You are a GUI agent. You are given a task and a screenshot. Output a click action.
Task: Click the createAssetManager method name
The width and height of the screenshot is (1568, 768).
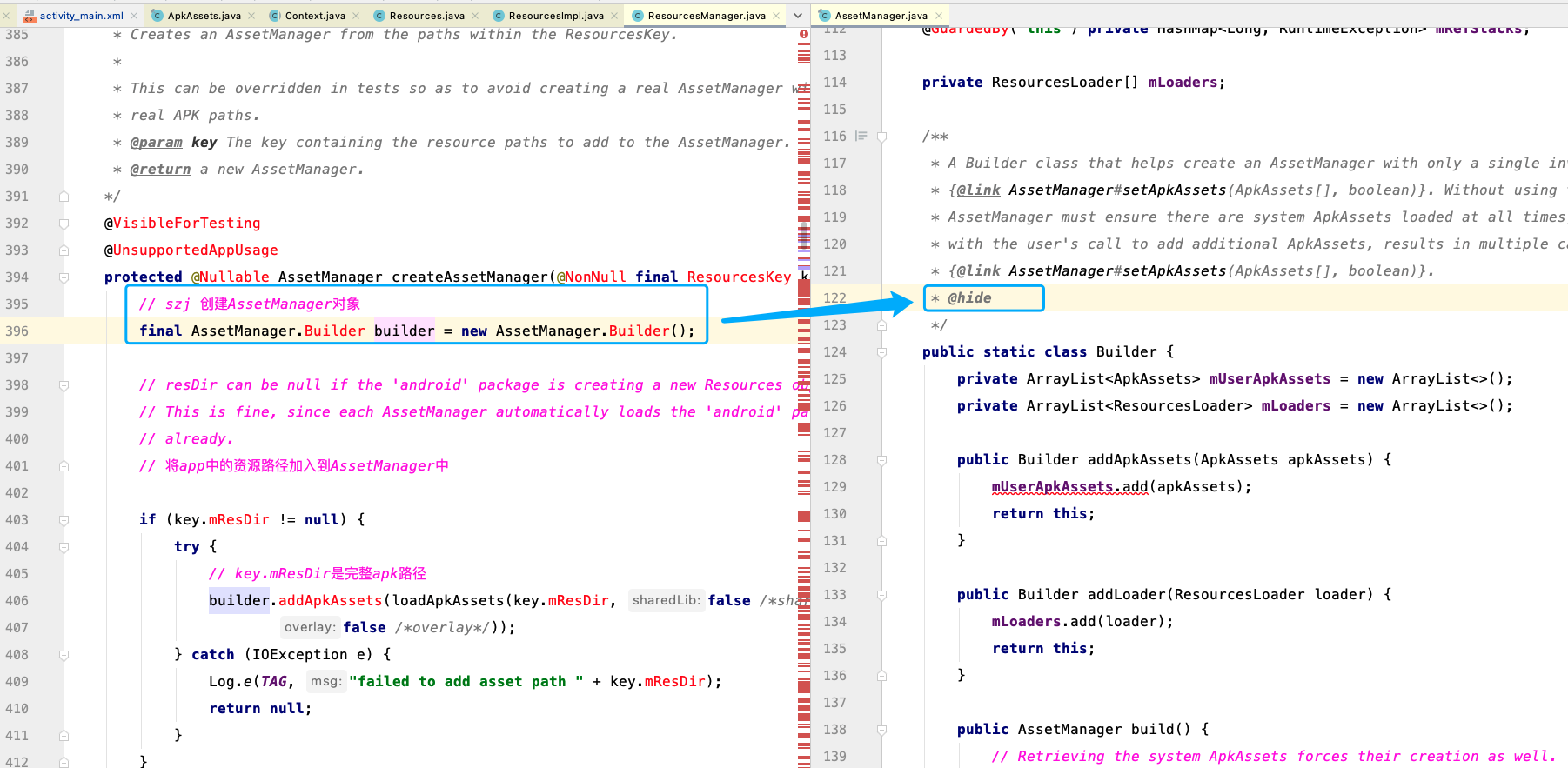tap(470, 277)
